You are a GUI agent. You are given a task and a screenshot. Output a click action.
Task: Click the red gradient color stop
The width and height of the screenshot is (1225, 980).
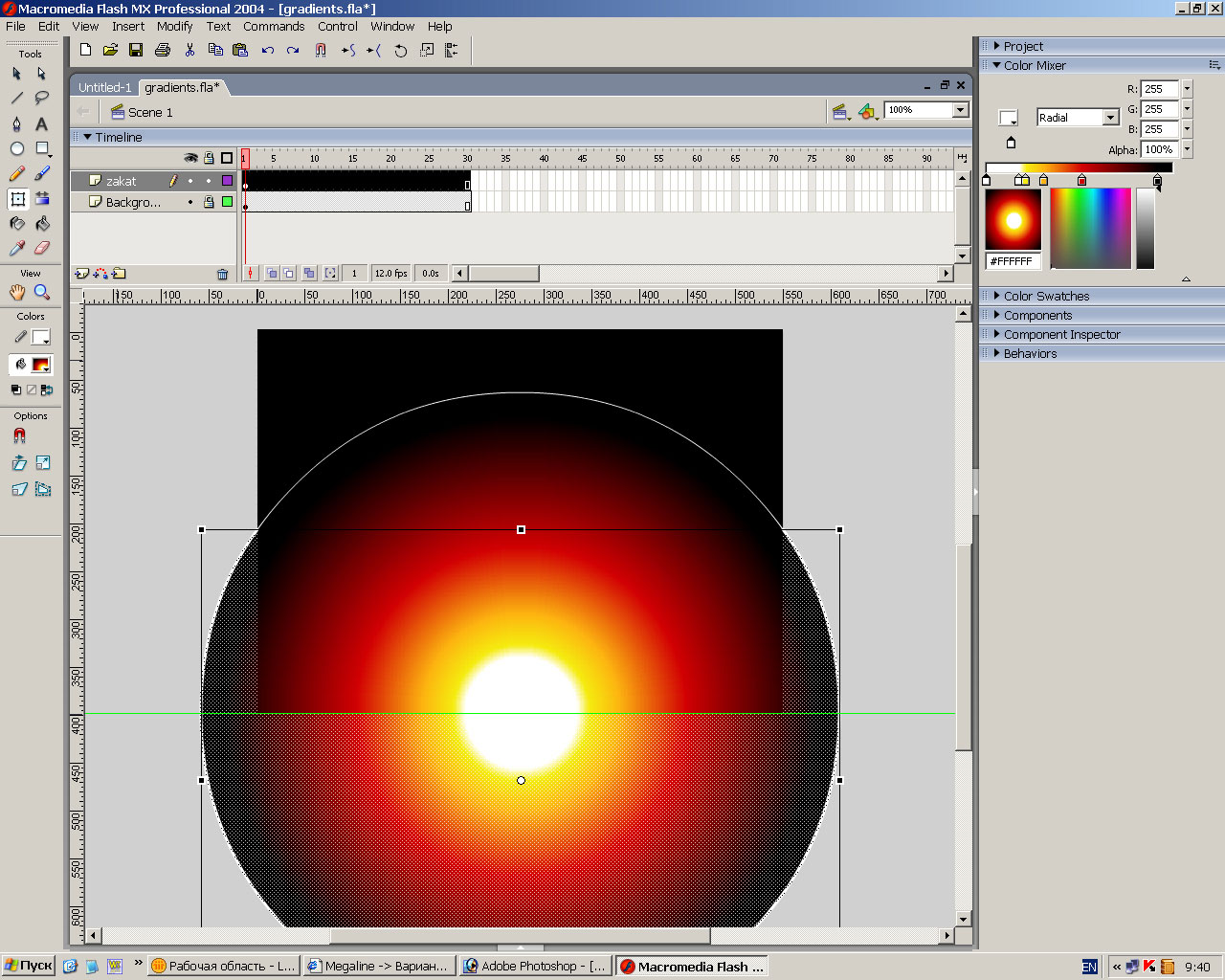point(1081,180)
